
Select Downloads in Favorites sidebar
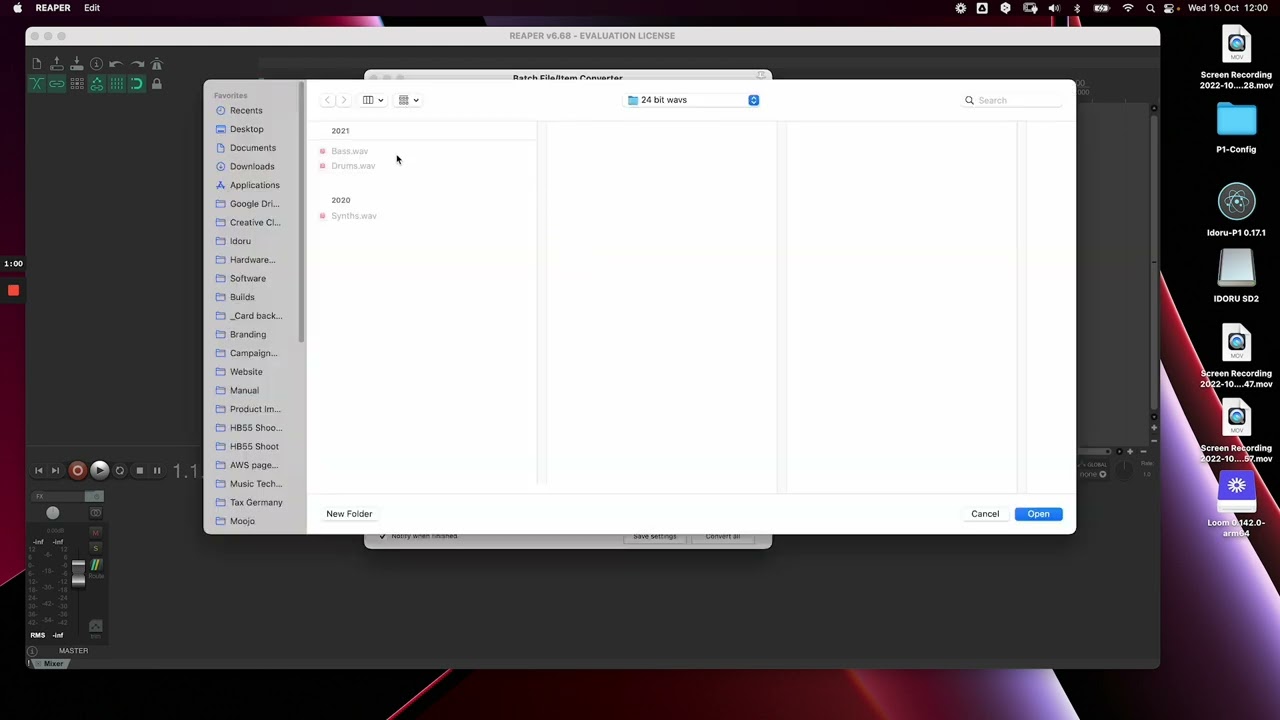pos(252,167)
